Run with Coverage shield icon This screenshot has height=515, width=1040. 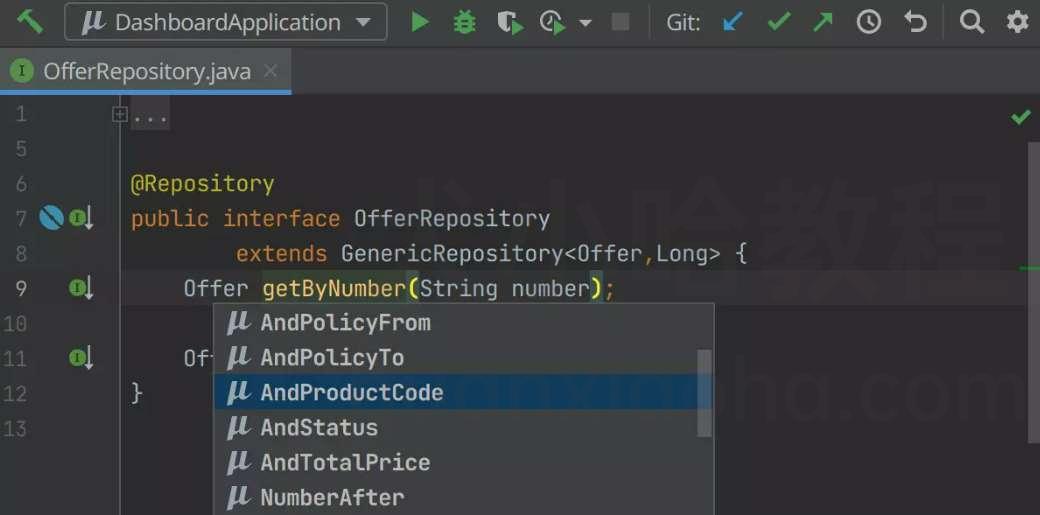509,23
